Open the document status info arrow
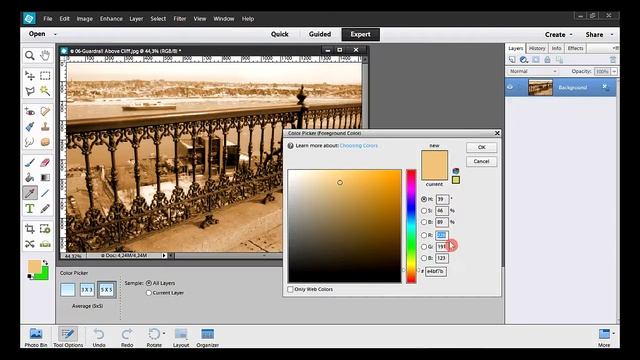This screenshot has width=640, height=360. click(164, 256)
